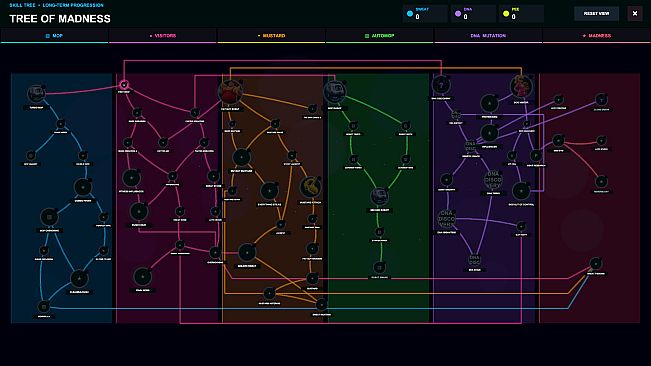Image resolution: width=651 pixels, height=366 pixels.
Task: Switch to the MOP tab
Action: [54, 36]
